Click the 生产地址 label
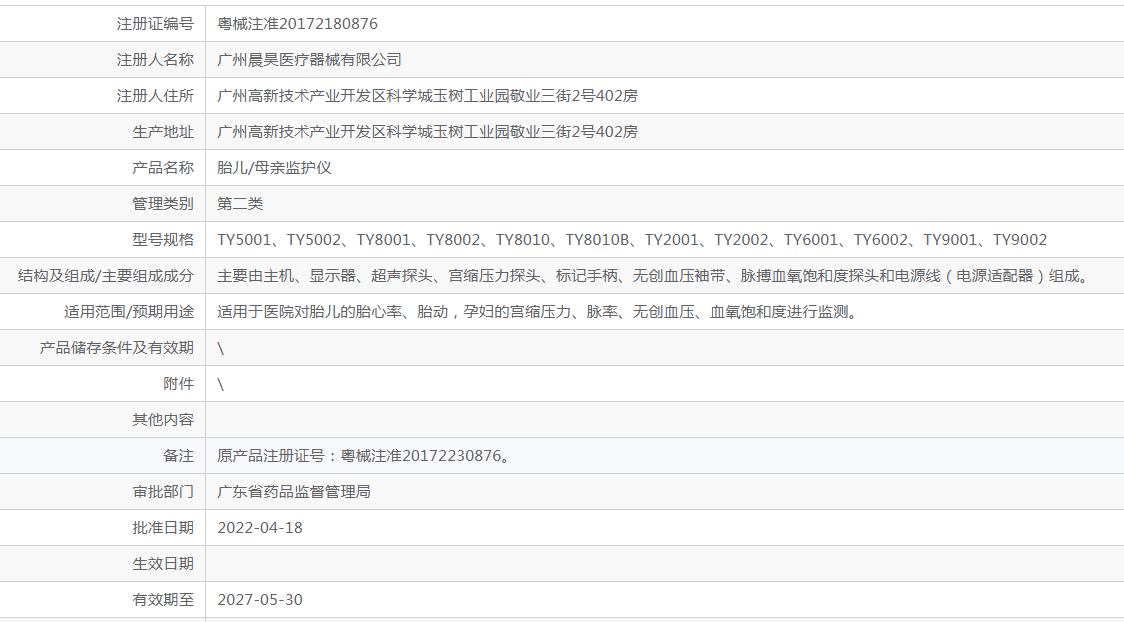The width and height of the screenshot is (1124, 622). coord(163,132)
